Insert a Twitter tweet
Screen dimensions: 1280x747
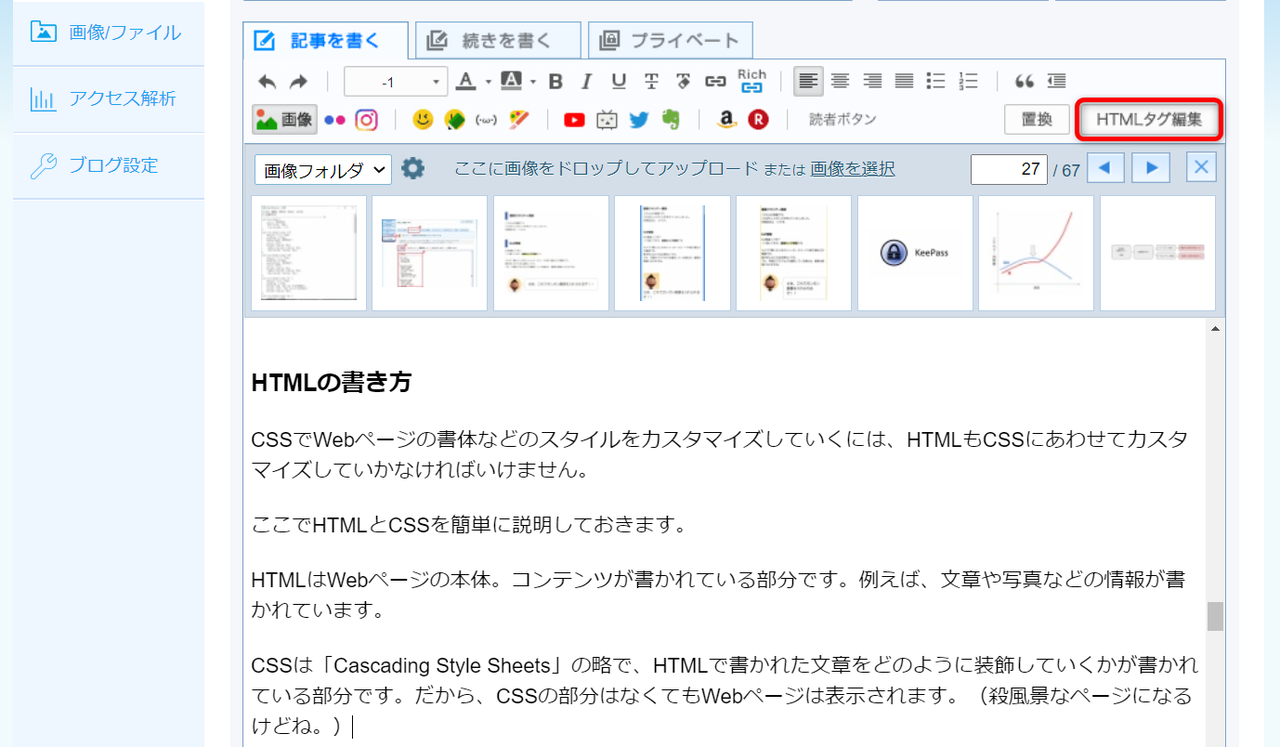point(638,120)
